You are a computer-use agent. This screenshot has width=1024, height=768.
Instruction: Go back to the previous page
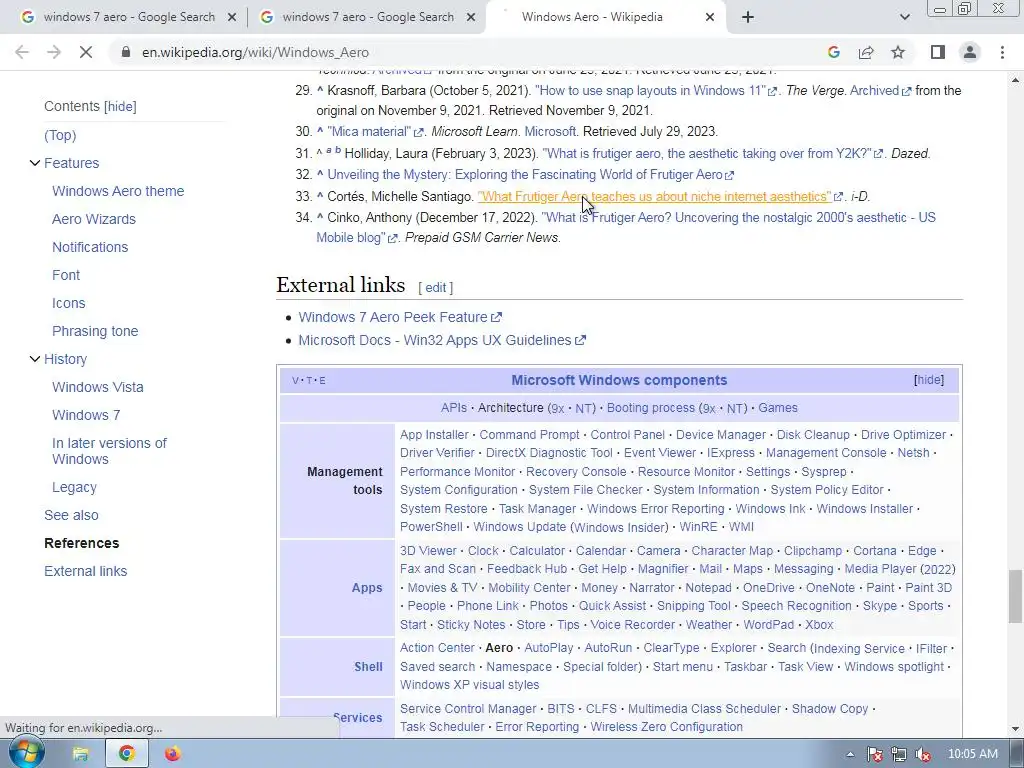pyautogui.click(x=22, y=52)
